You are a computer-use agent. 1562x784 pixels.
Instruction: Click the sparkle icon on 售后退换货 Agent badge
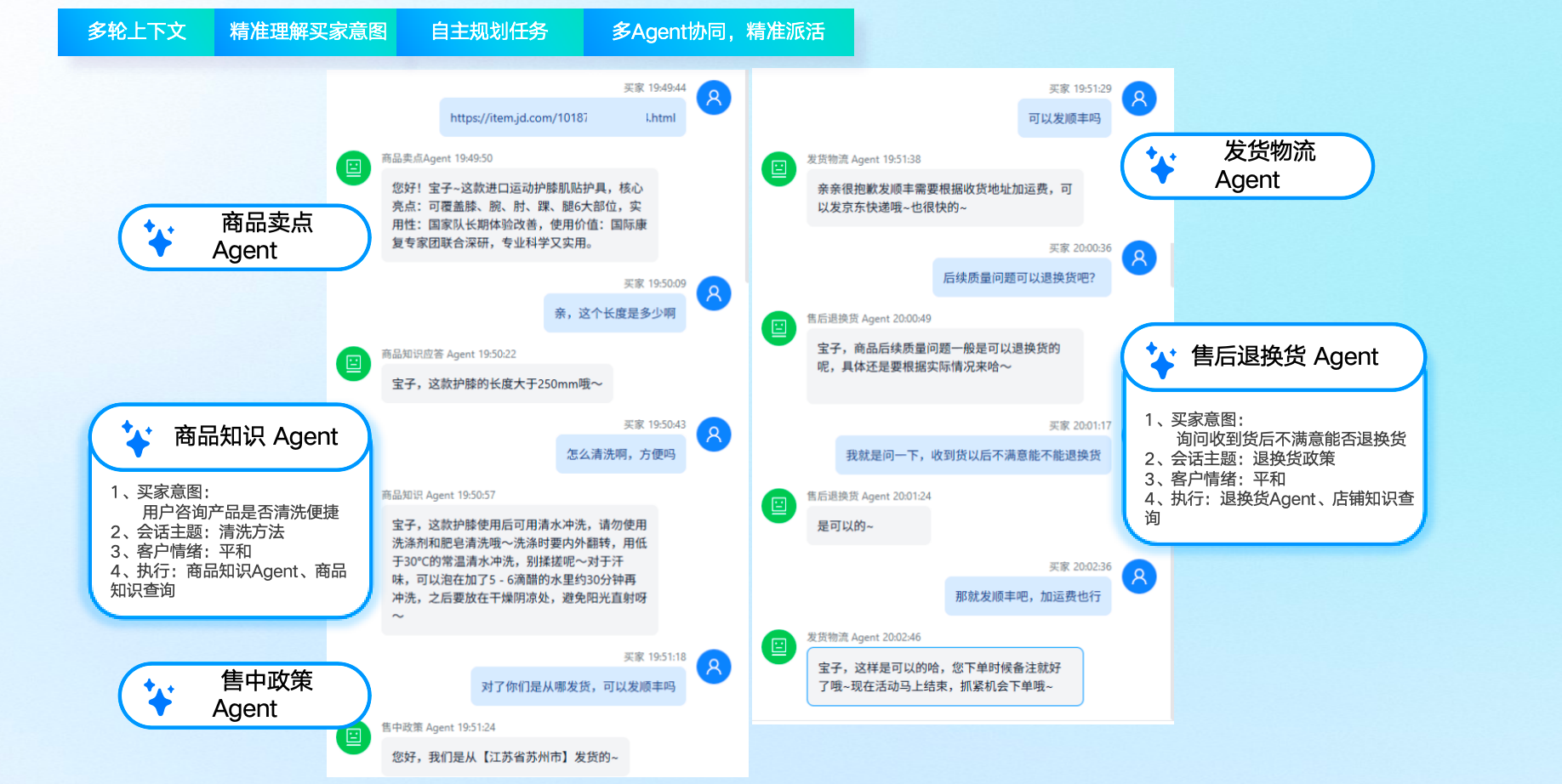pyautogui.click(x=1162, y=356)
